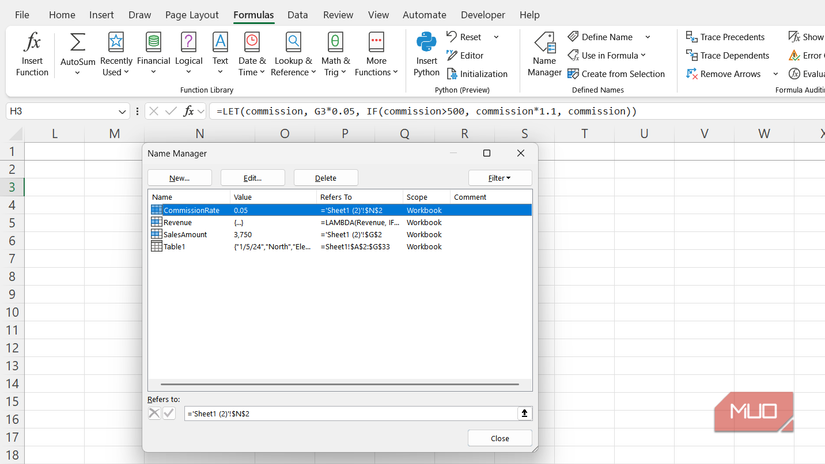Accept Refers to edit with checkmark button
Screen dimensions: 825x464
tap(168, 413)
